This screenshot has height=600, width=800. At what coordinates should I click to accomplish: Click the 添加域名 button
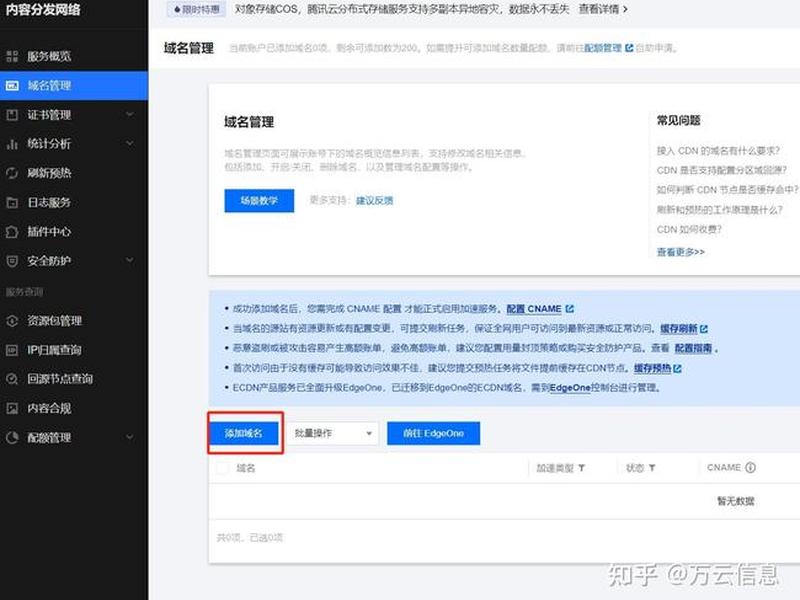click(x=244, y=433)
